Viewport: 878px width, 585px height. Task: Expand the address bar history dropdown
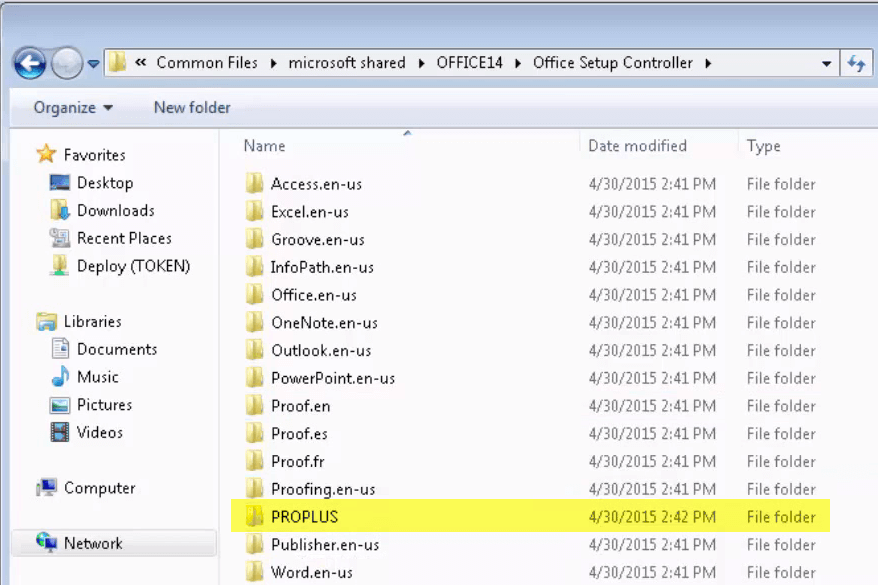click(x=826, y=63)
